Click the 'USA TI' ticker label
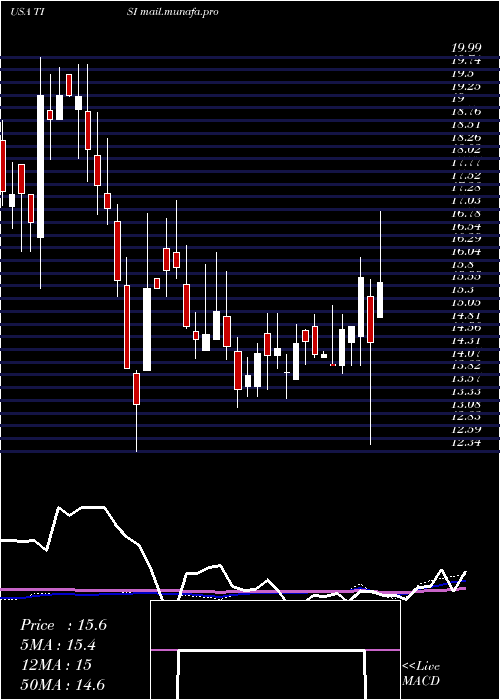This screenshot has height=700, width=500. coord(26,12)
